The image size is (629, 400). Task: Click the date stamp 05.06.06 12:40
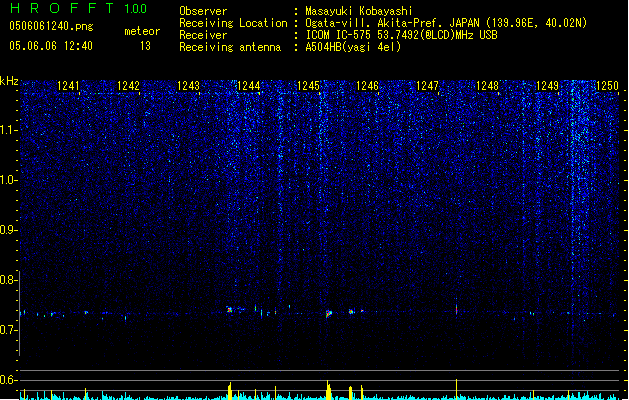point(51,46)
